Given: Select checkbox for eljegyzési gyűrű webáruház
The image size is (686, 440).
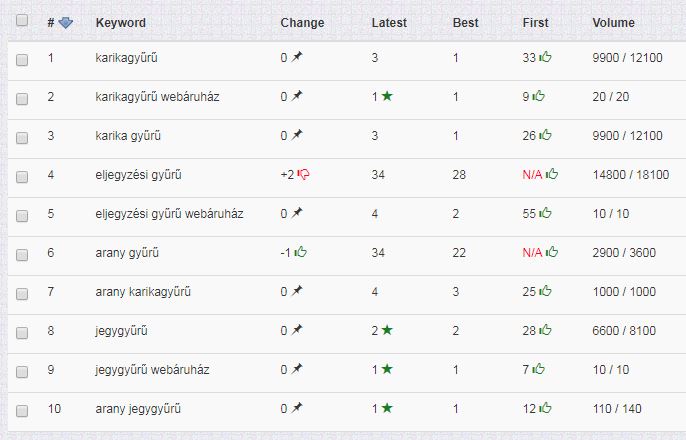Looking at the screenshot, I should click(22, 216).
